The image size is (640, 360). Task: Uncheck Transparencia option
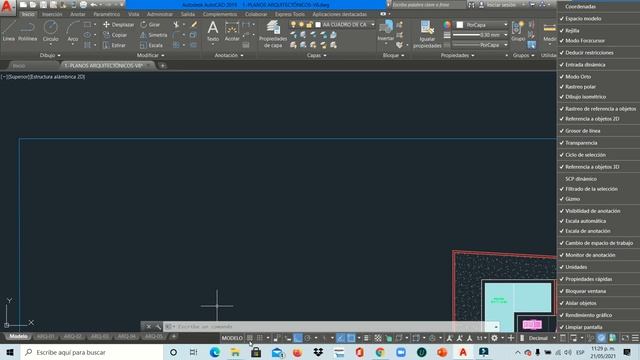coord(598,143)
